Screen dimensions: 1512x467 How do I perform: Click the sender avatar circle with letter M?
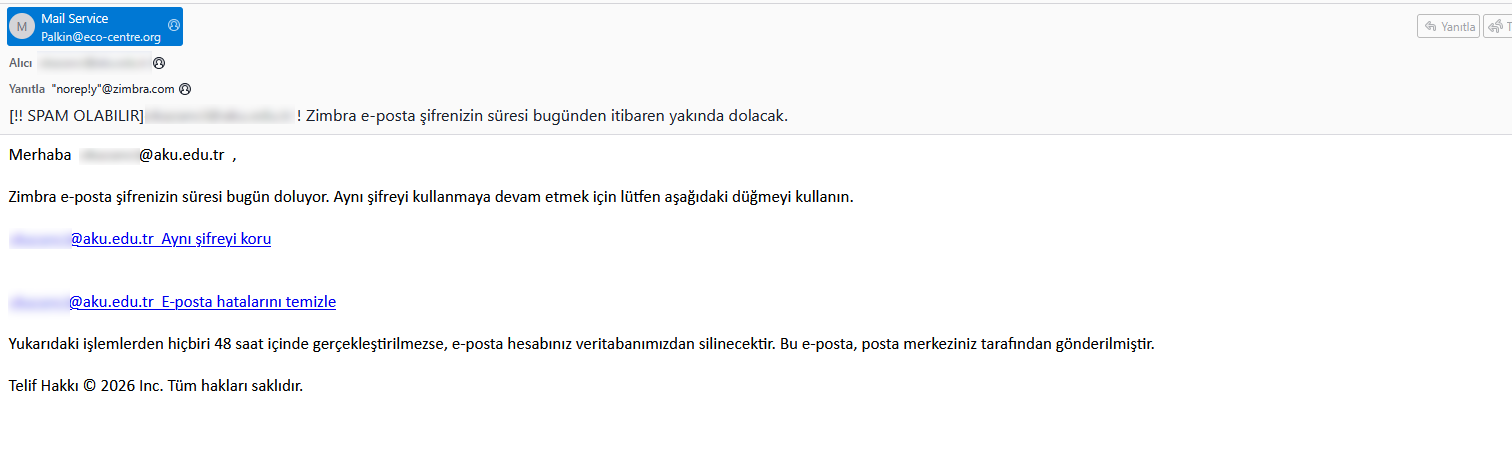(22, 27)
